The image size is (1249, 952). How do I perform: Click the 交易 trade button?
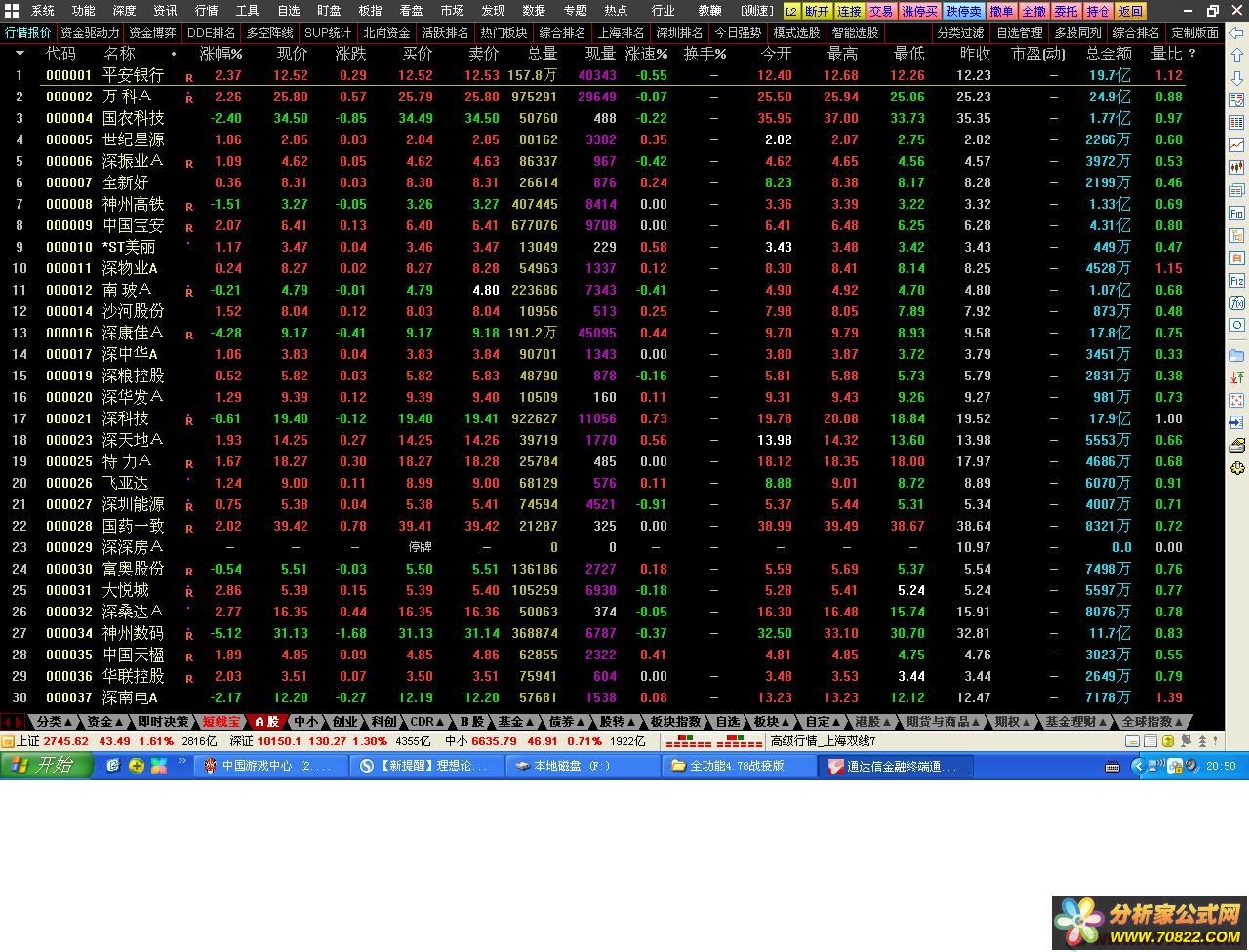pyautogui.click(x=881, y=11)
